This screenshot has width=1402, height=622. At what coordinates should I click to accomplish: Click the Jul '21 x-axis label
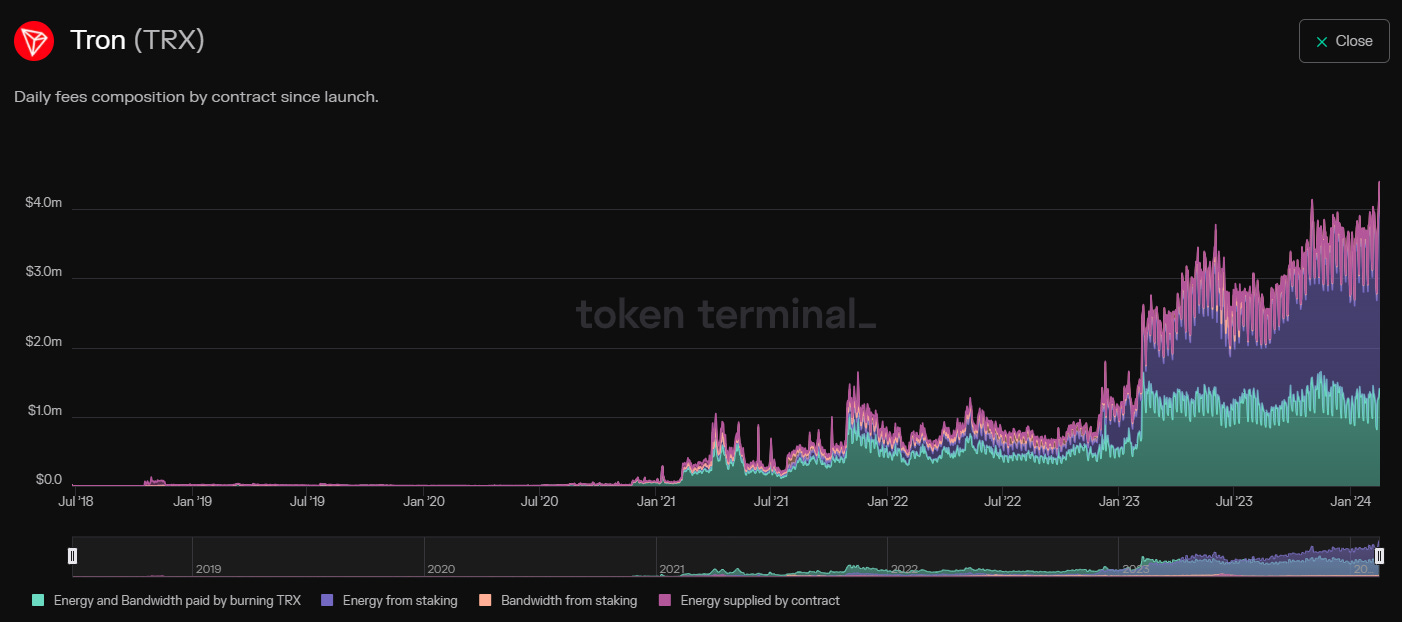(771, 501)
